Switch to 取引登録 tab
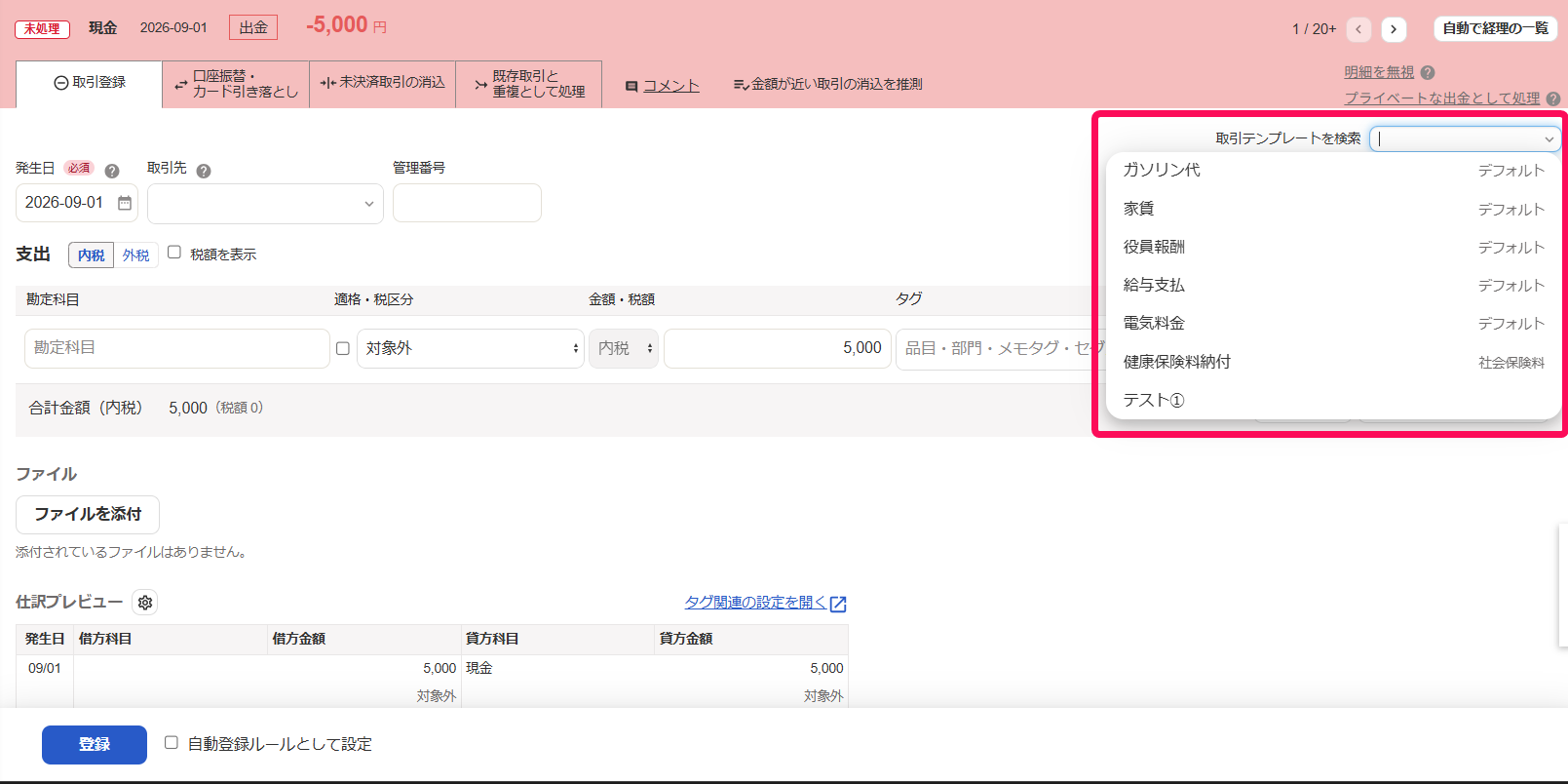The width and height of the screenshot is (1568, 784). [90, 83]
